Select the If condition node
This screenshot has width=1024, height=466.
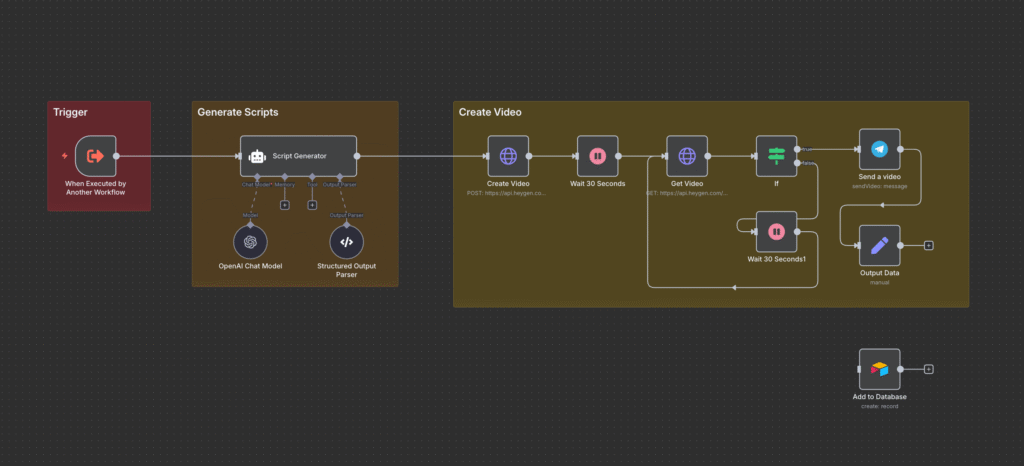click(776, 156)
